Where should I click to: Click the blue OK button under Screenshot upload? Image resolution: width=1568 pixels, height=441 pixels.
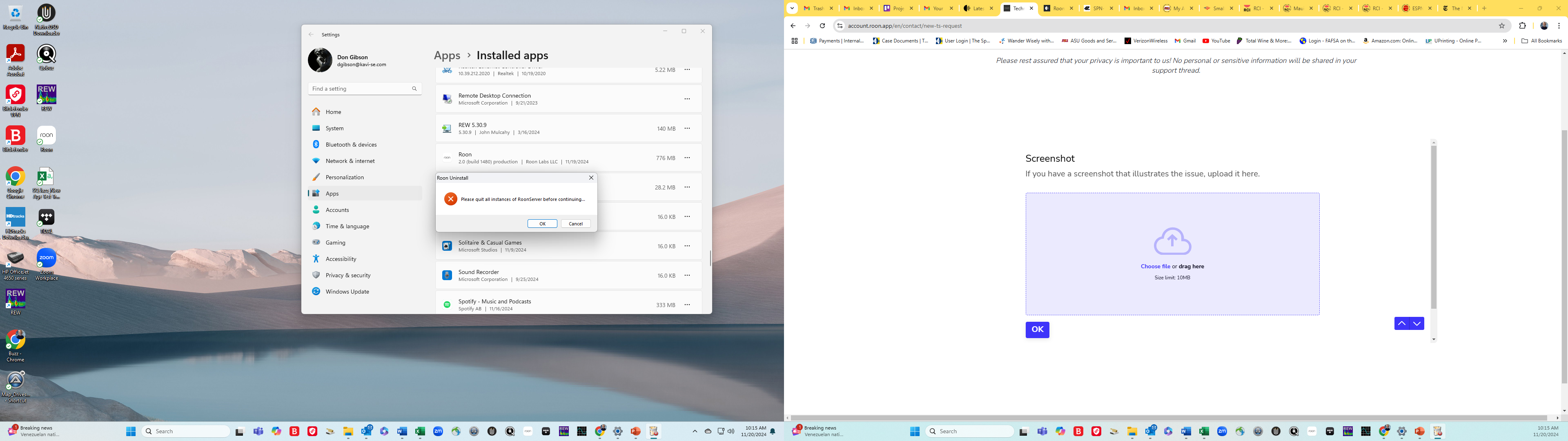(x=1037, y=330)
